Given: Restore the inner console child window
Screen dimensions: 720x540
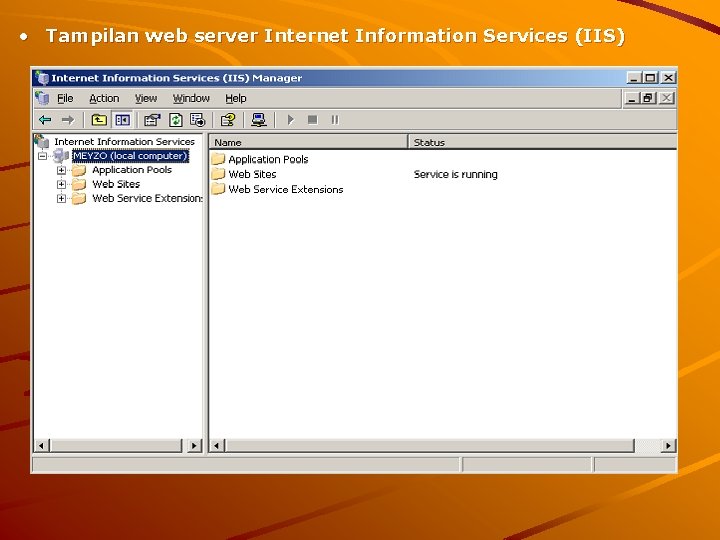Looking at the screenshot, I should click(x=648, y=98).
